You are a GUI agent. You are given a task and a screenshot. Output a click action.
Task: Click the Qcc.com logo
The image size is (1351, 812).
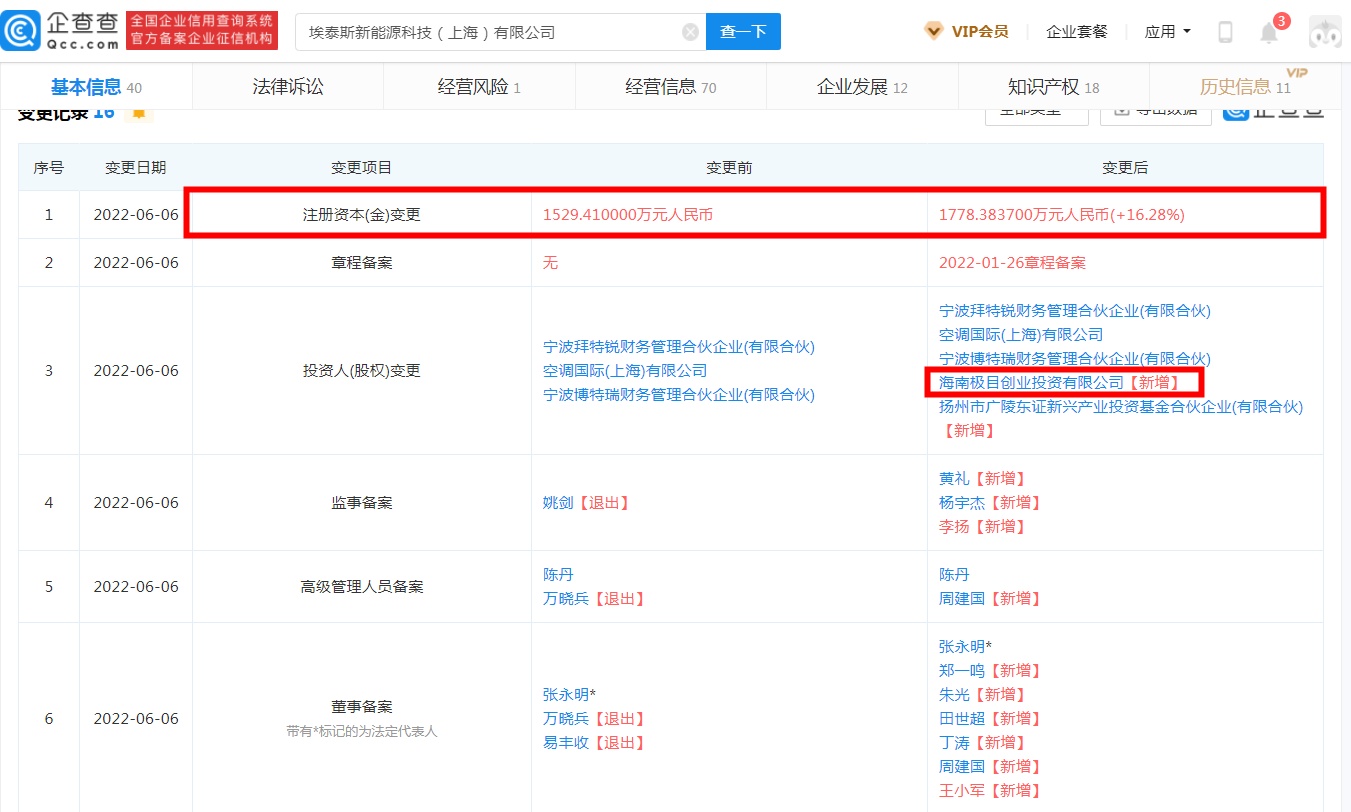pos(62,32)
